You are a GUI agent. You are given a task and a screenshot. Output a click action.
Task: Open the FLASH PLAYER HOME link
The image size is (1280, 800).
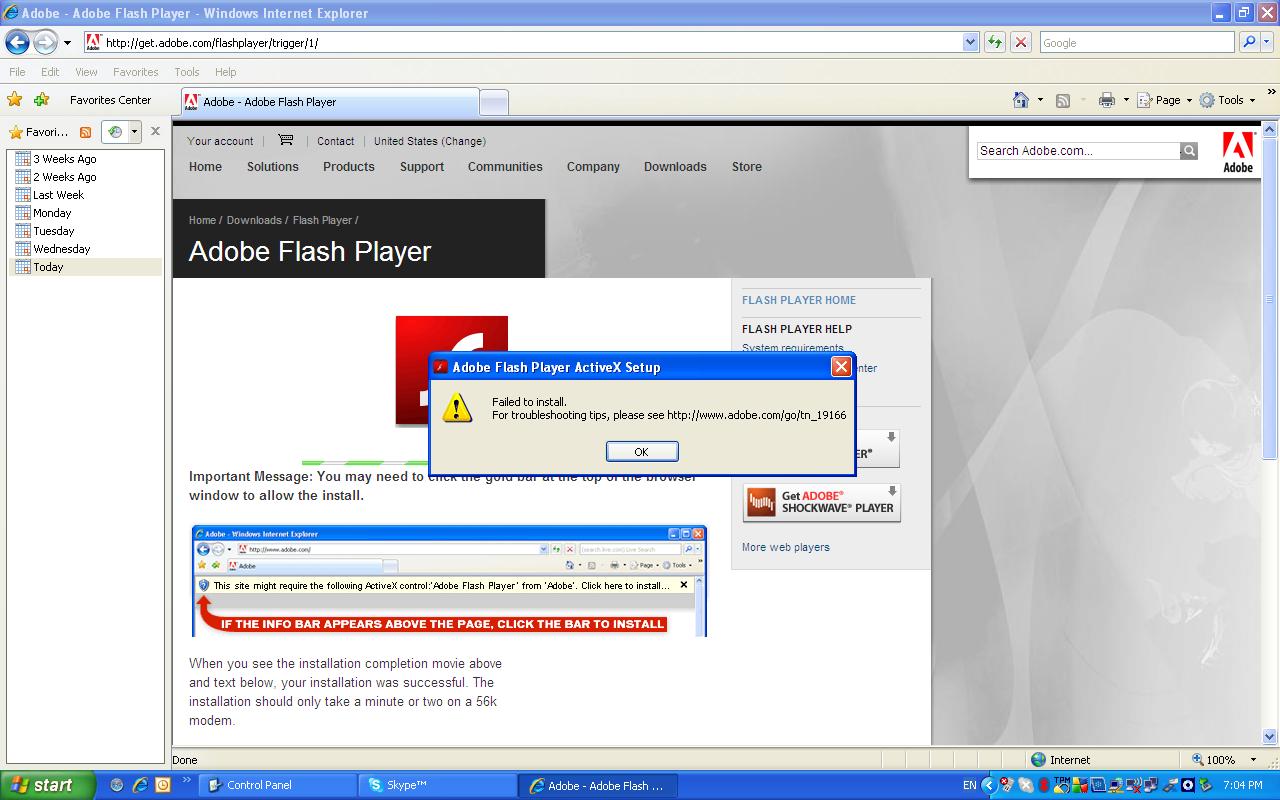coord(799,300)
